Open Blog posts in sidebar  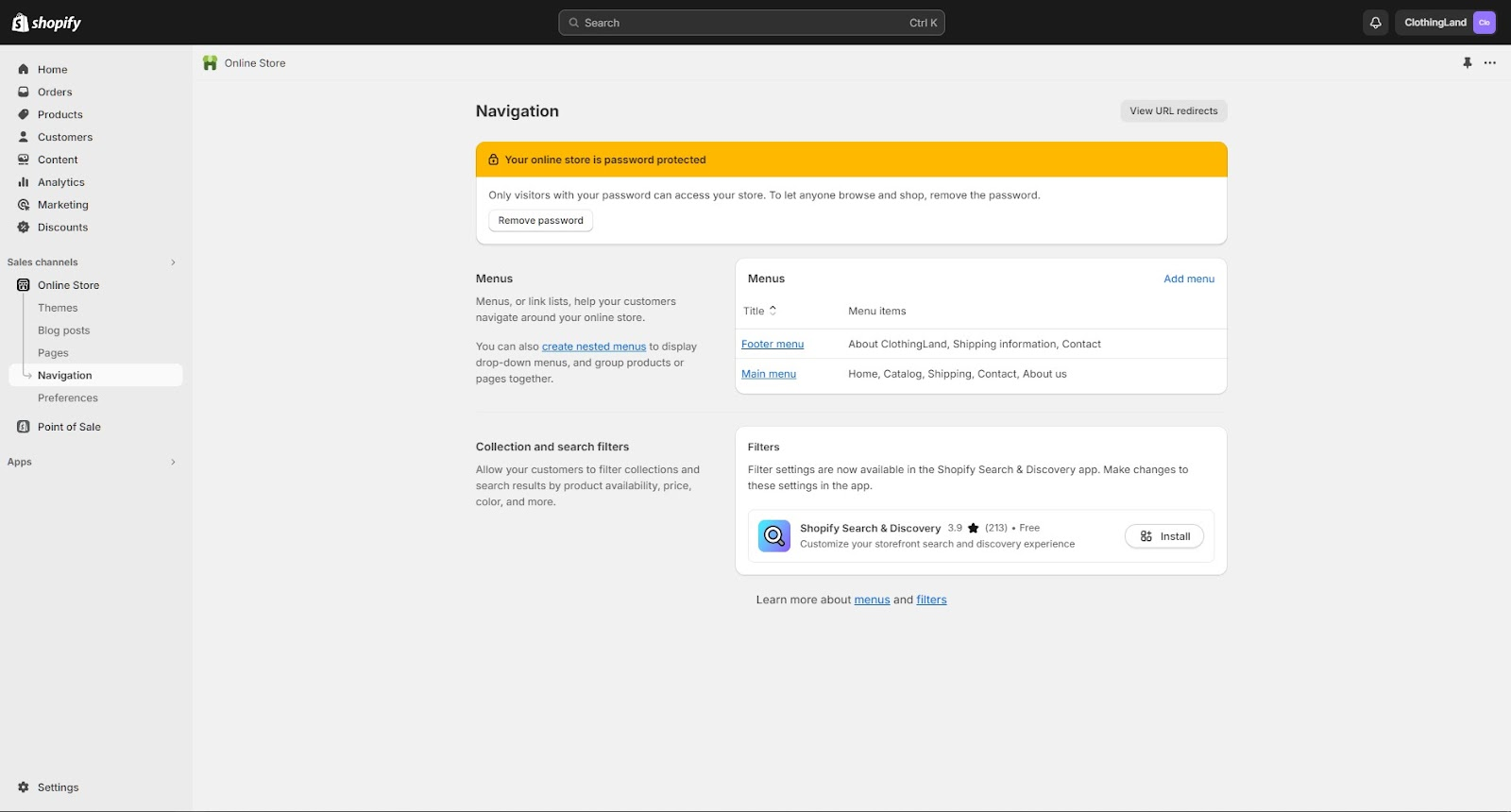(64, 330)
